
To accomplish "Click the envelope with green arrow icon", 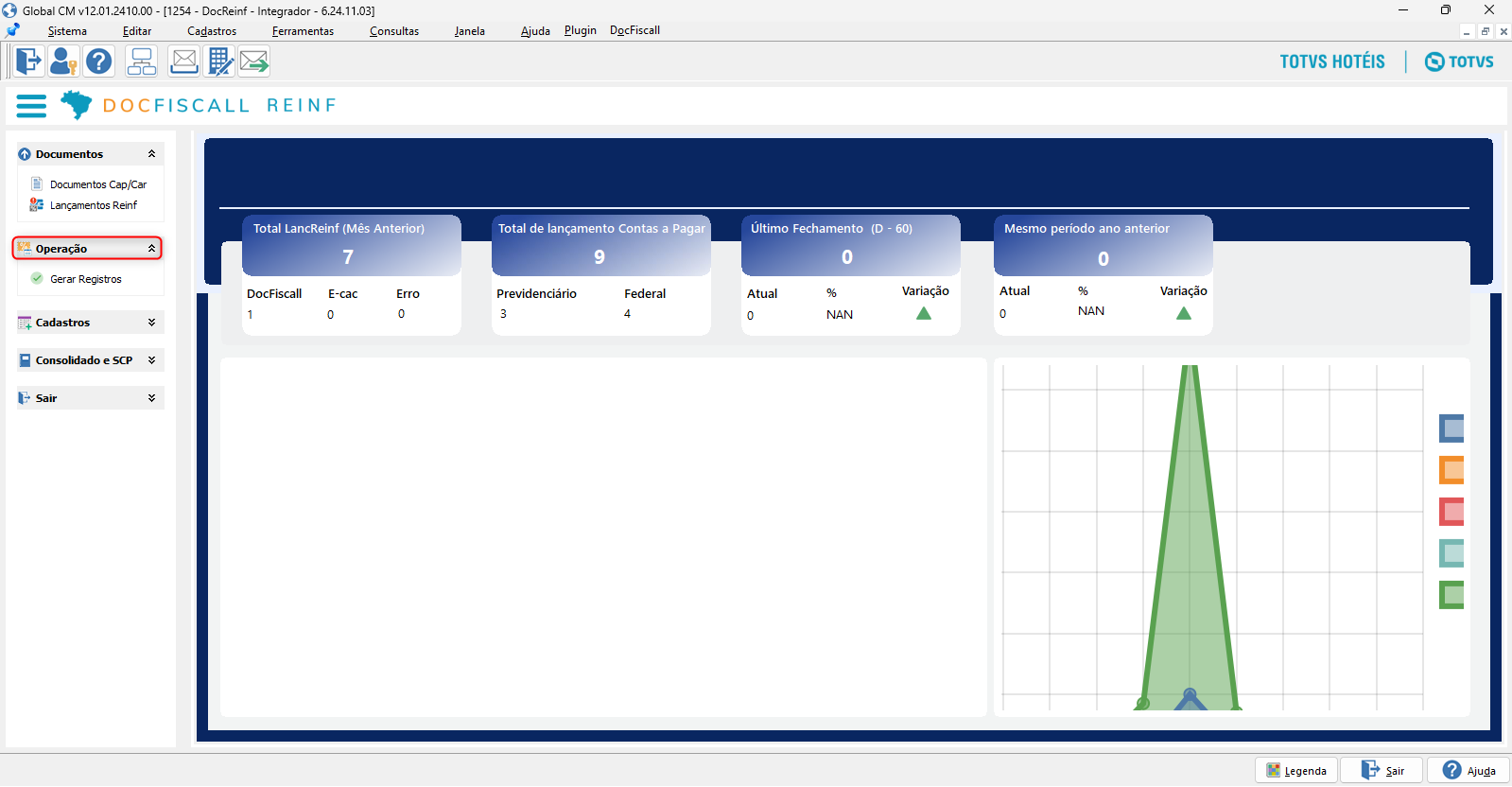I will (x=254, y=61).
